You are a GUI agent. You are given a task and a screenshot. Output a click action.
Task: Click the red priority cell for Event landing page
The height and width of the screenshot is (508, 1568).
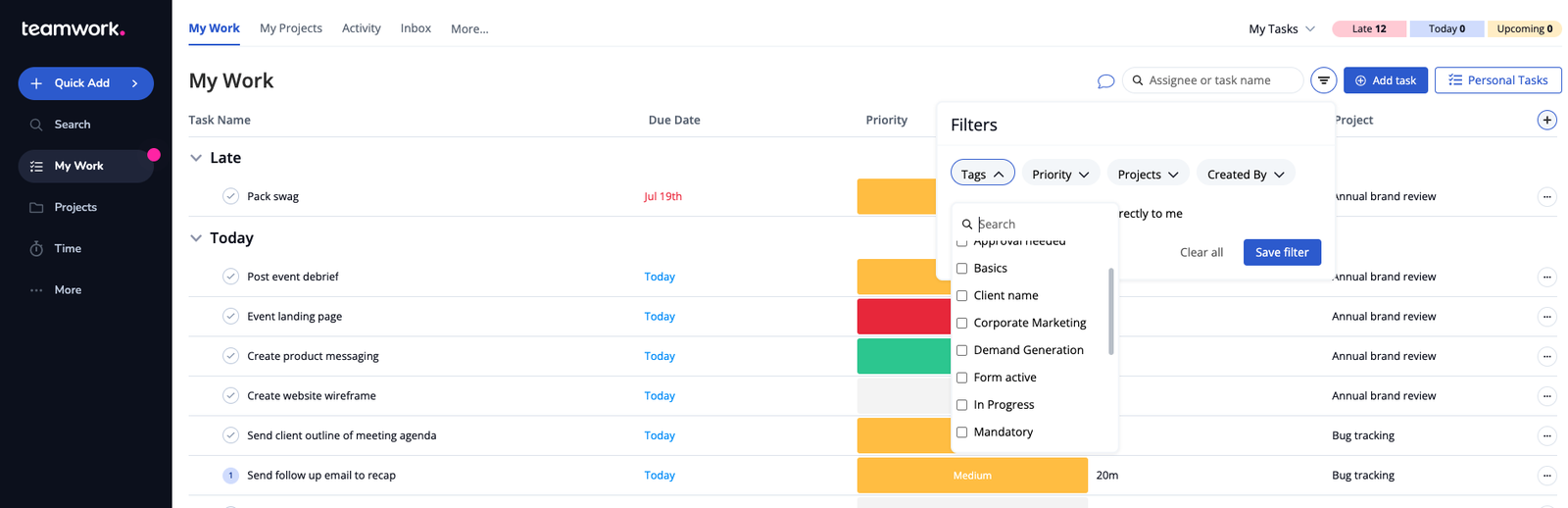[x=904, y=317]
